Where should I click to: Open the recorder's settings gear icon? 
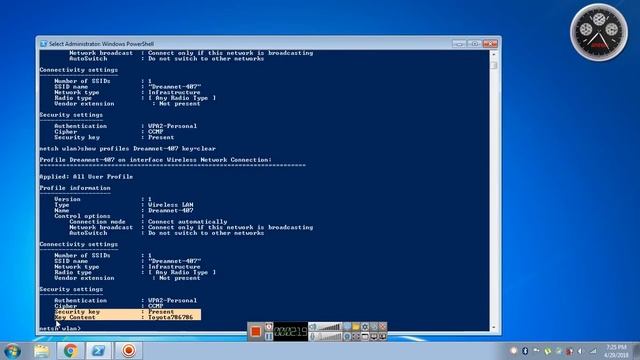(365, 327)
